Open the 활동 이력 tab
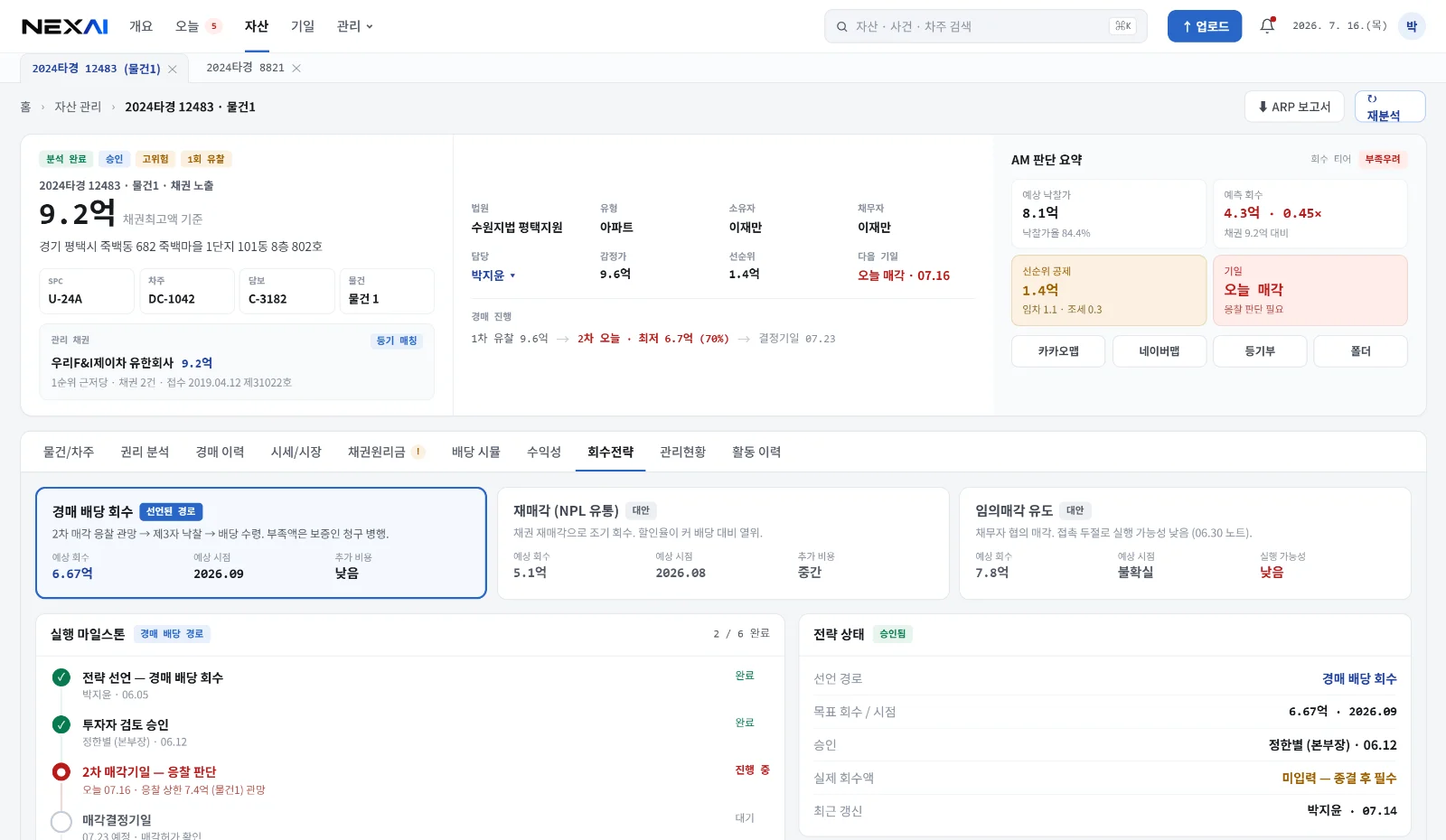Viewport: 1446px width, 840px height. click(x=756, y=452)
